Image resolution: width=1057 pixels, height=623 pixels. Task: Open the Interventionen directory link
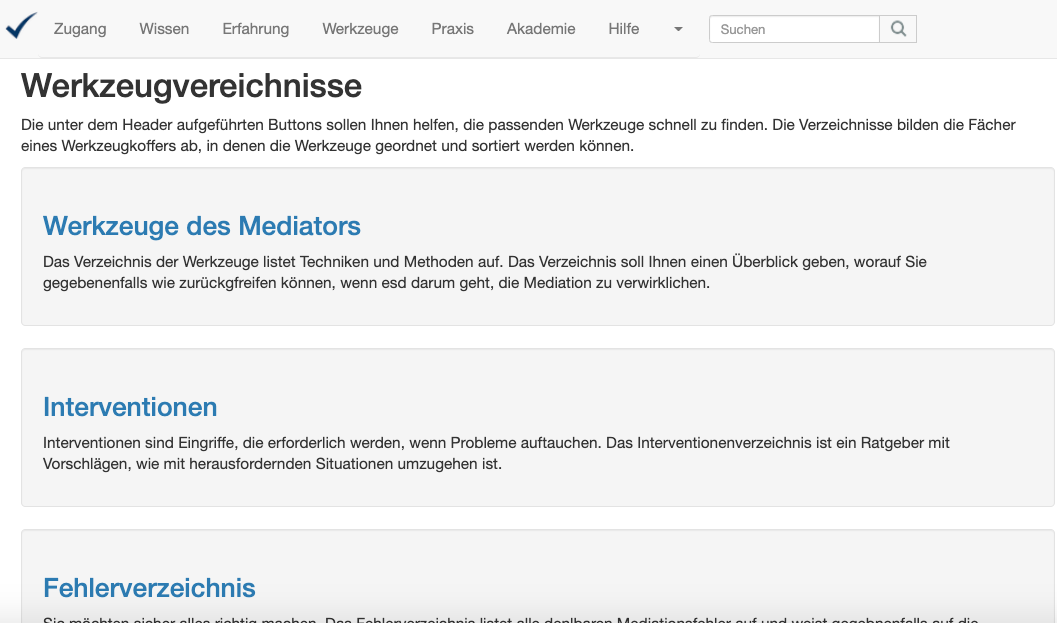coord(129,407)
